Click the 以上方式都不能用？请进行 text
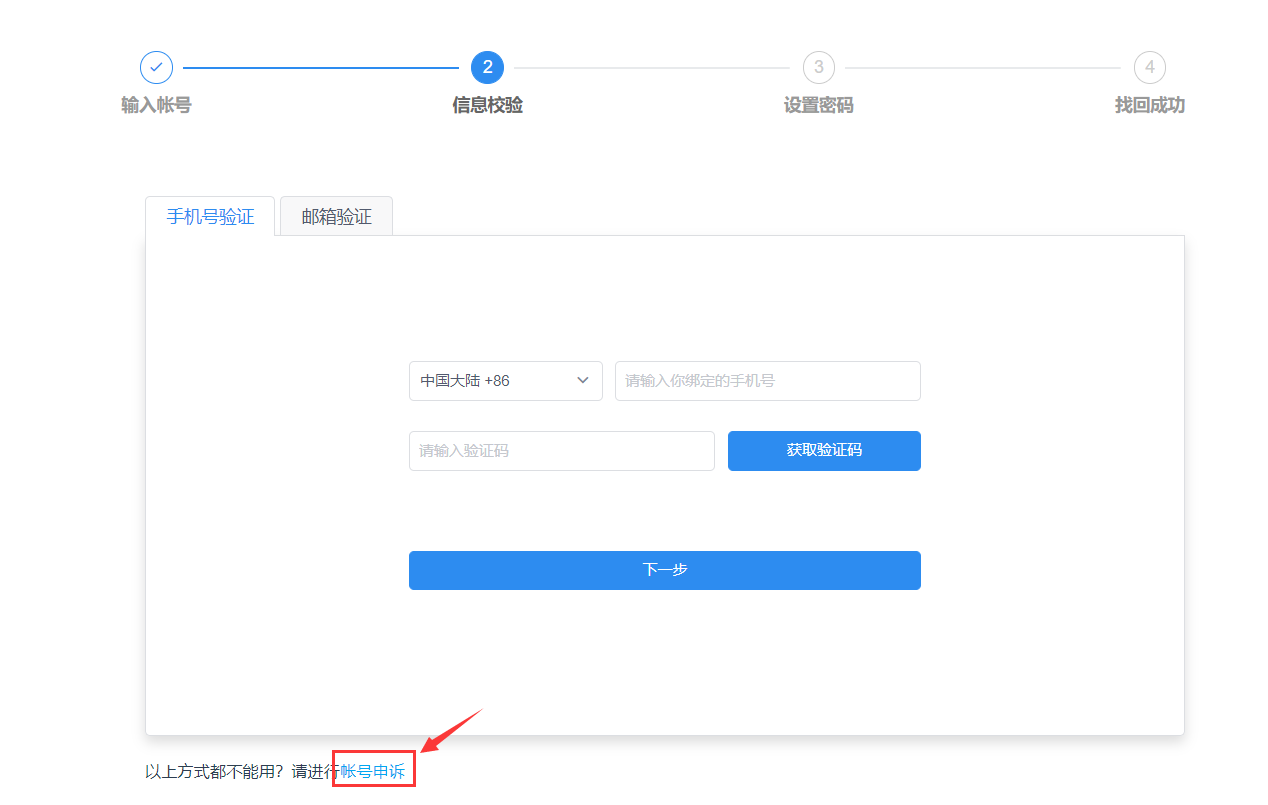This screenshot has height=805, width=1268. pos(243,771)
